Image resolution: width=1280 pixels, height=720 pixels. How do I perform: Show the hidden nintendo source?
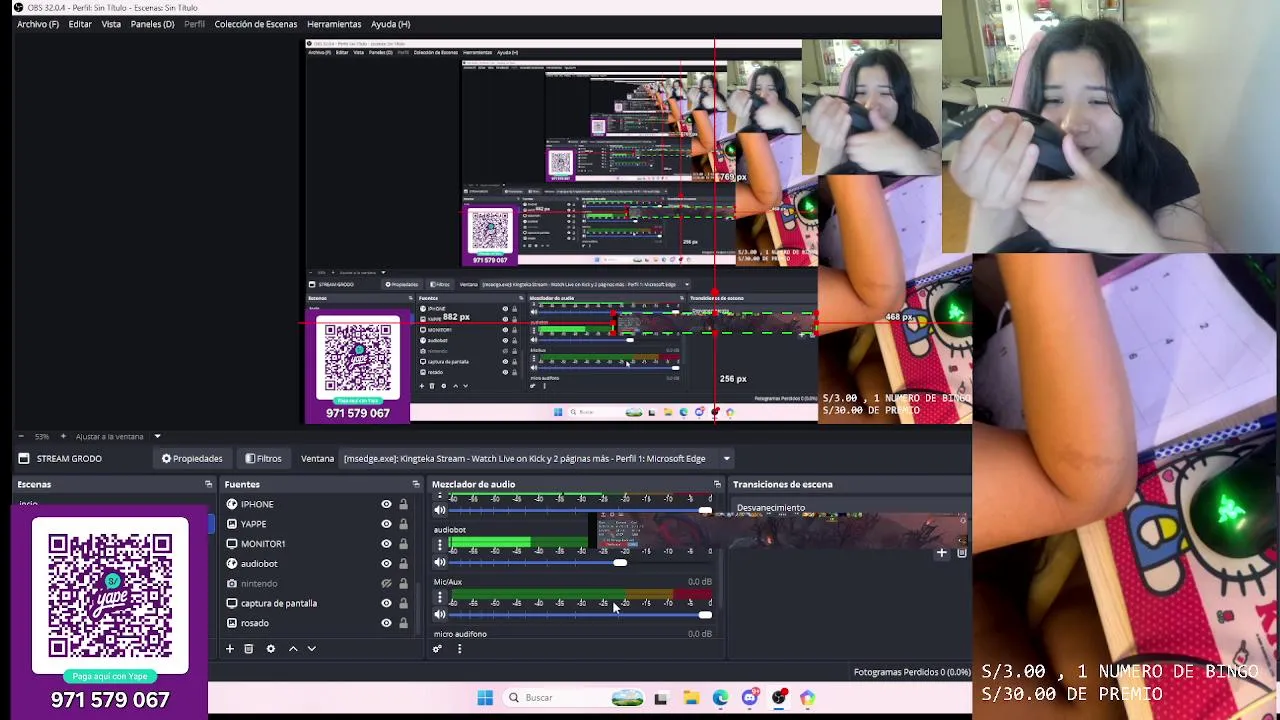[386, 583]
